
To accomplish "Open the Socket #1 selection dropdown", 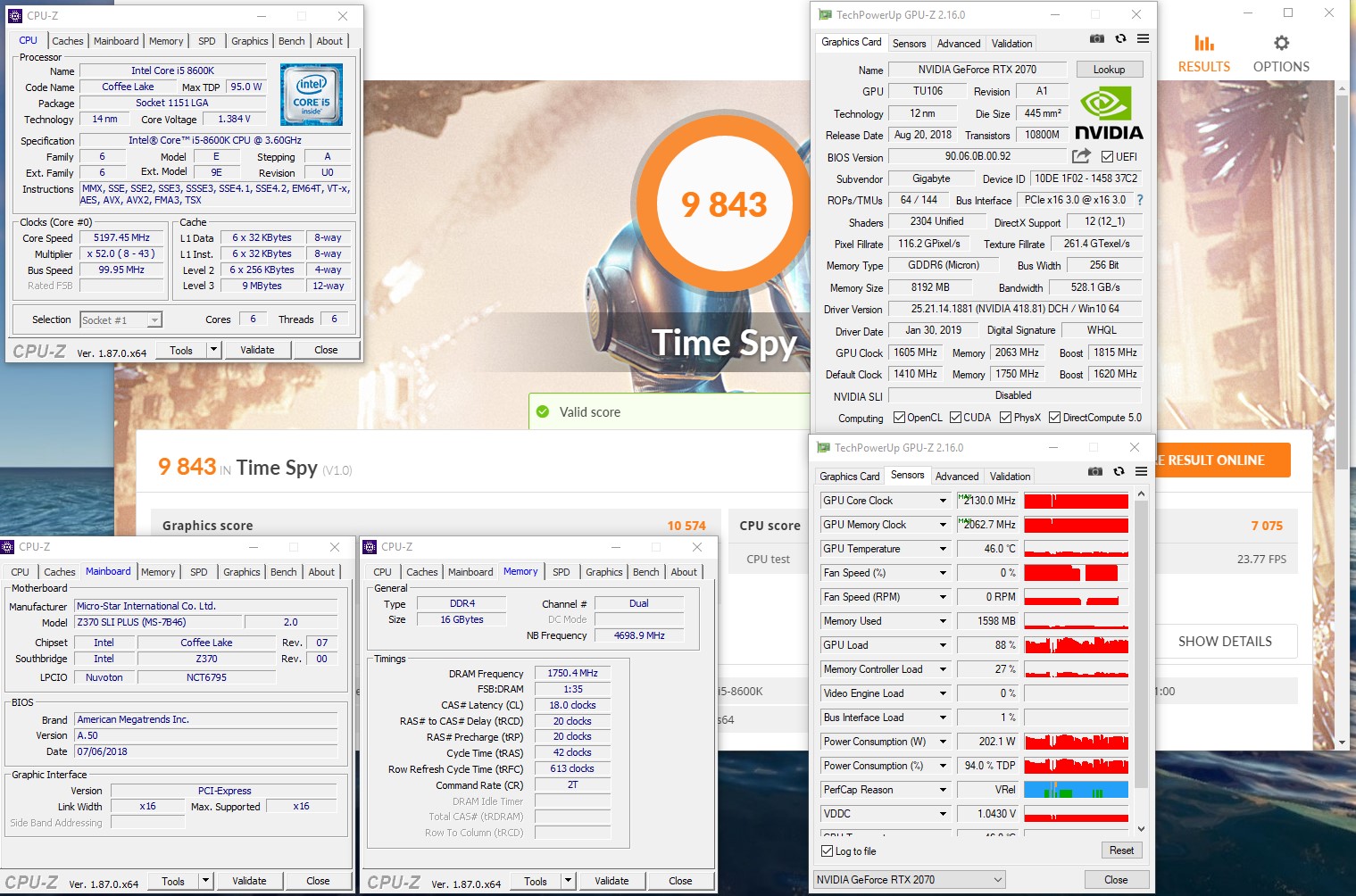I will pos(154,320).
